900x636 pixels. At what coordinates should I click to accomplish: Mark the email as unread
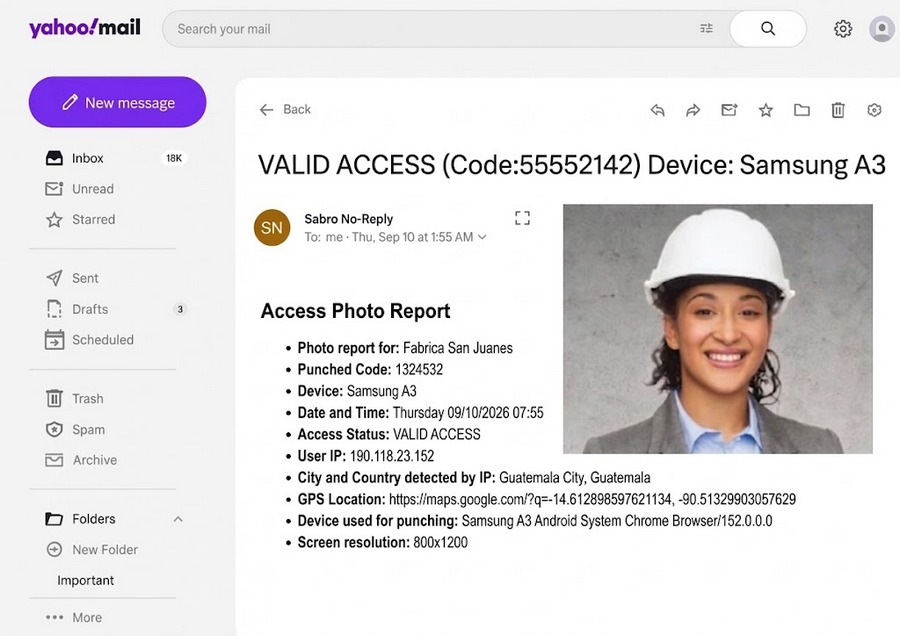coord(729,110)
